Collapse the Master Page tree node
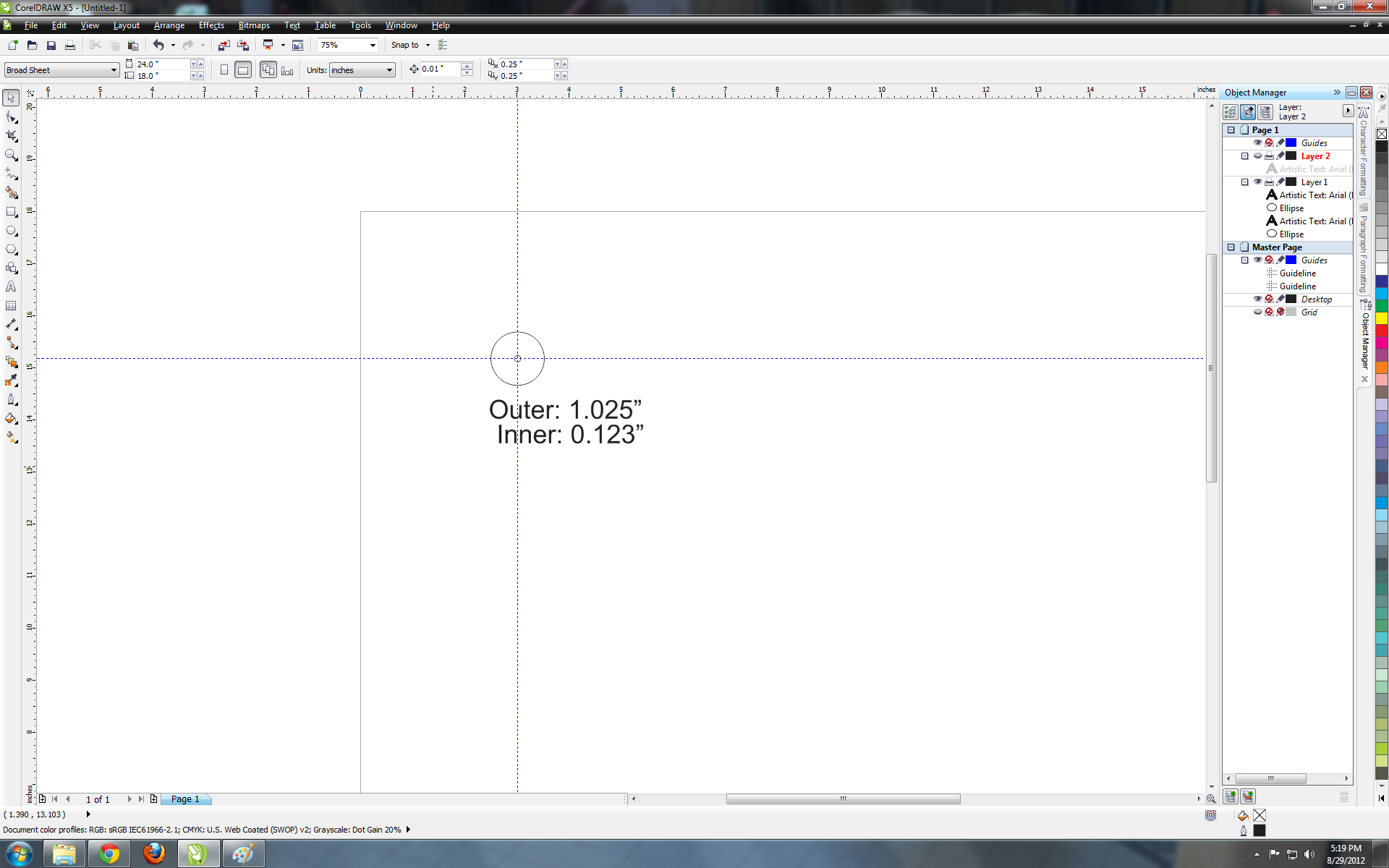 point(1231,247)
